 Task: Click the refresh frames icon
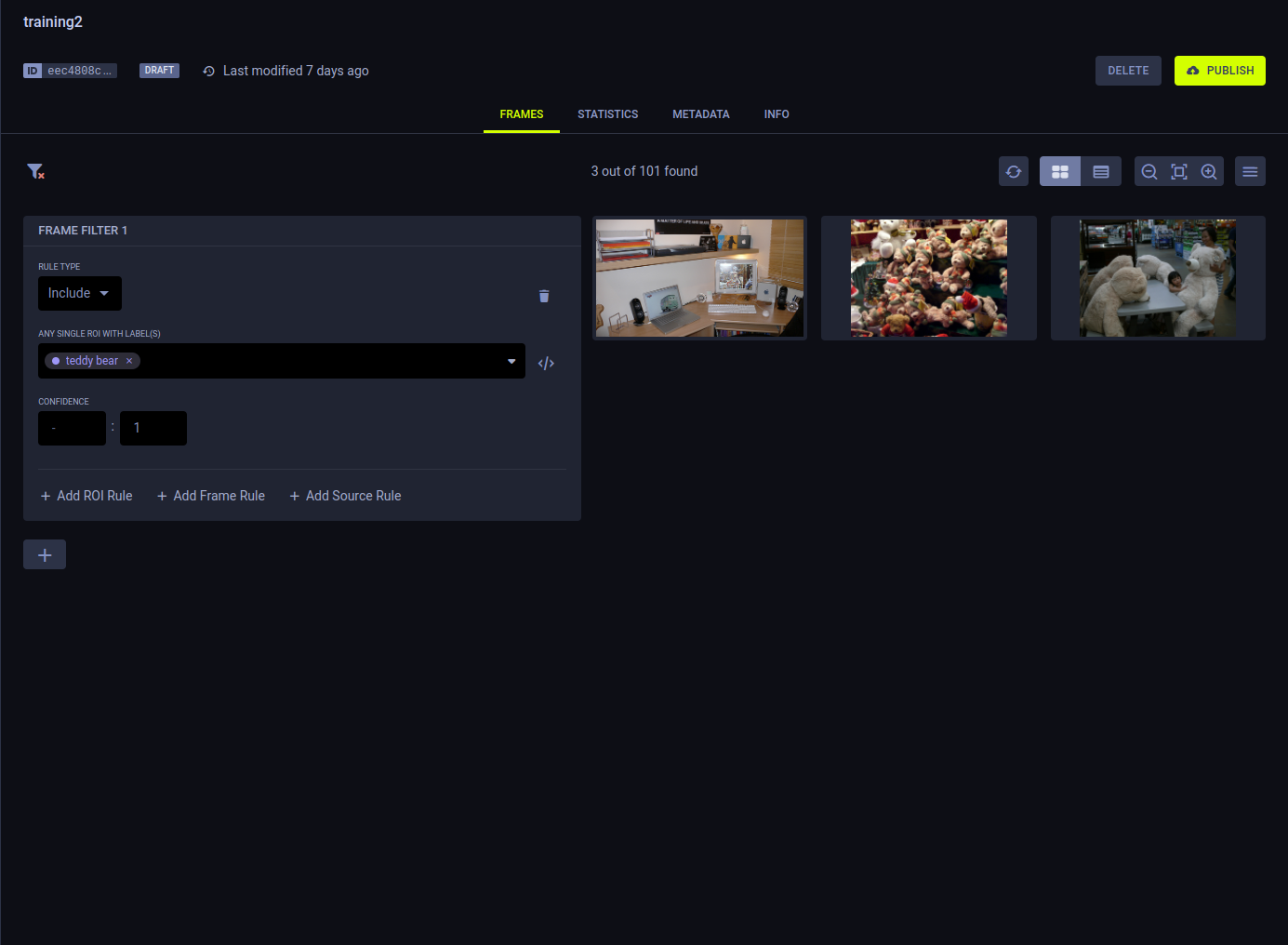1013,171
